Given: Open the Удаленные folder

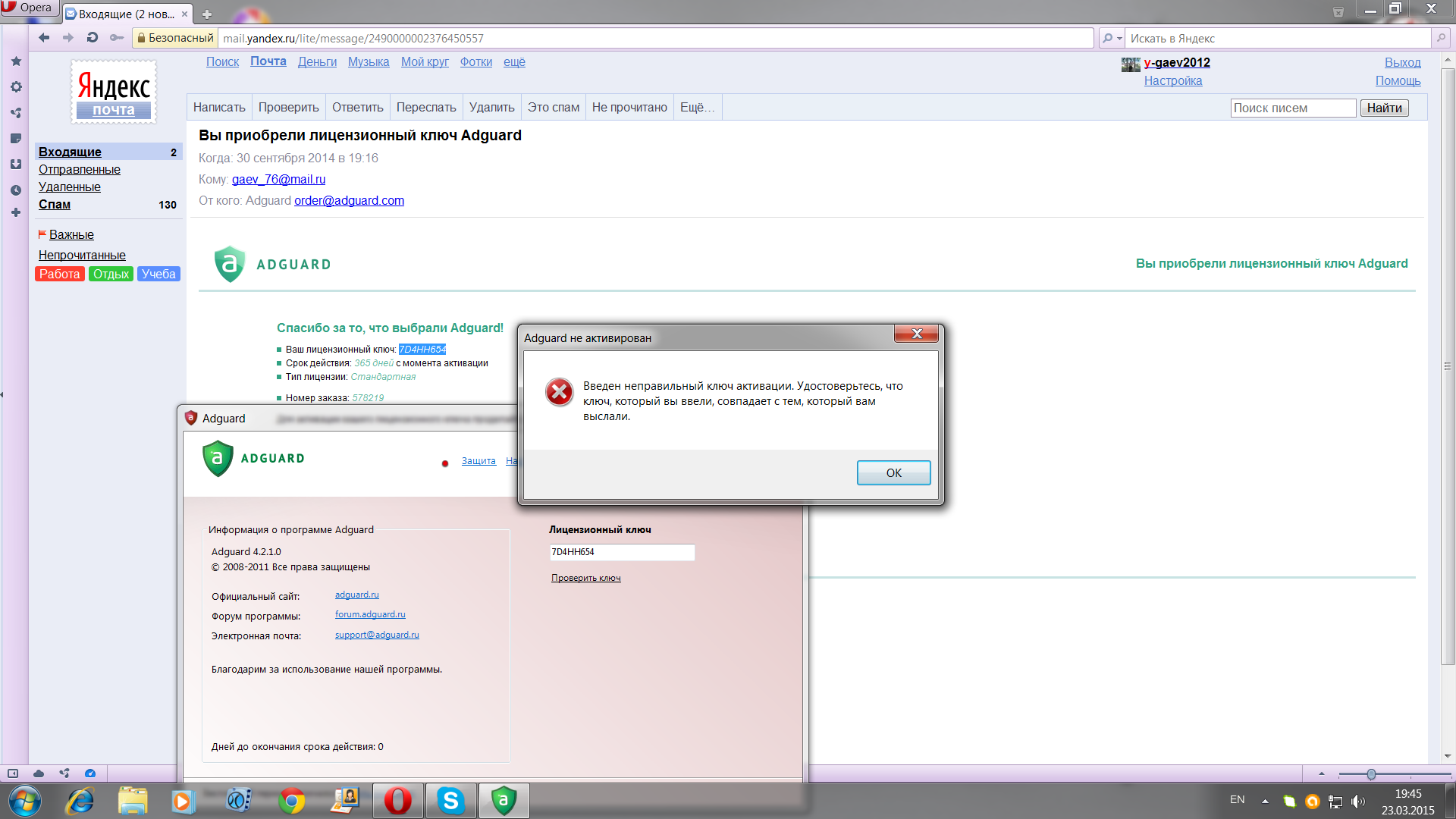Looking at the screenshot, I should [x=70, y=187].
